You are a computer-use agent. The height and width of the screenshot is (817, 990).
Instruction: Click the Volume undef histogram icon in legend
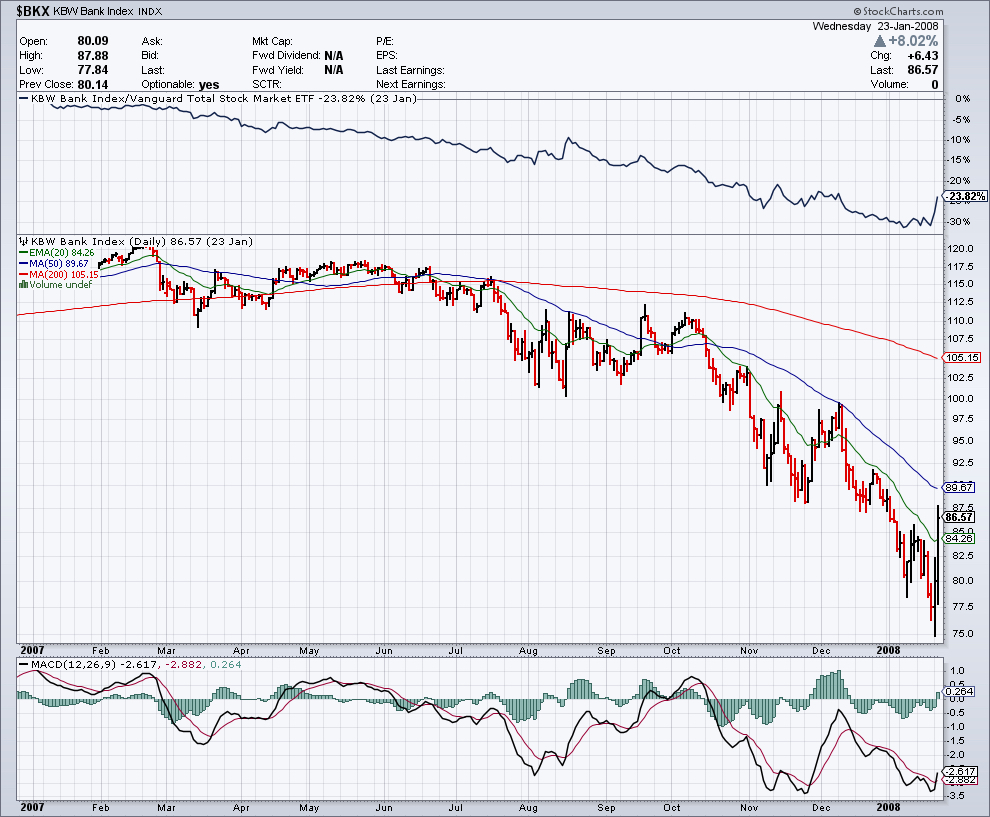[x=24, y=285]
